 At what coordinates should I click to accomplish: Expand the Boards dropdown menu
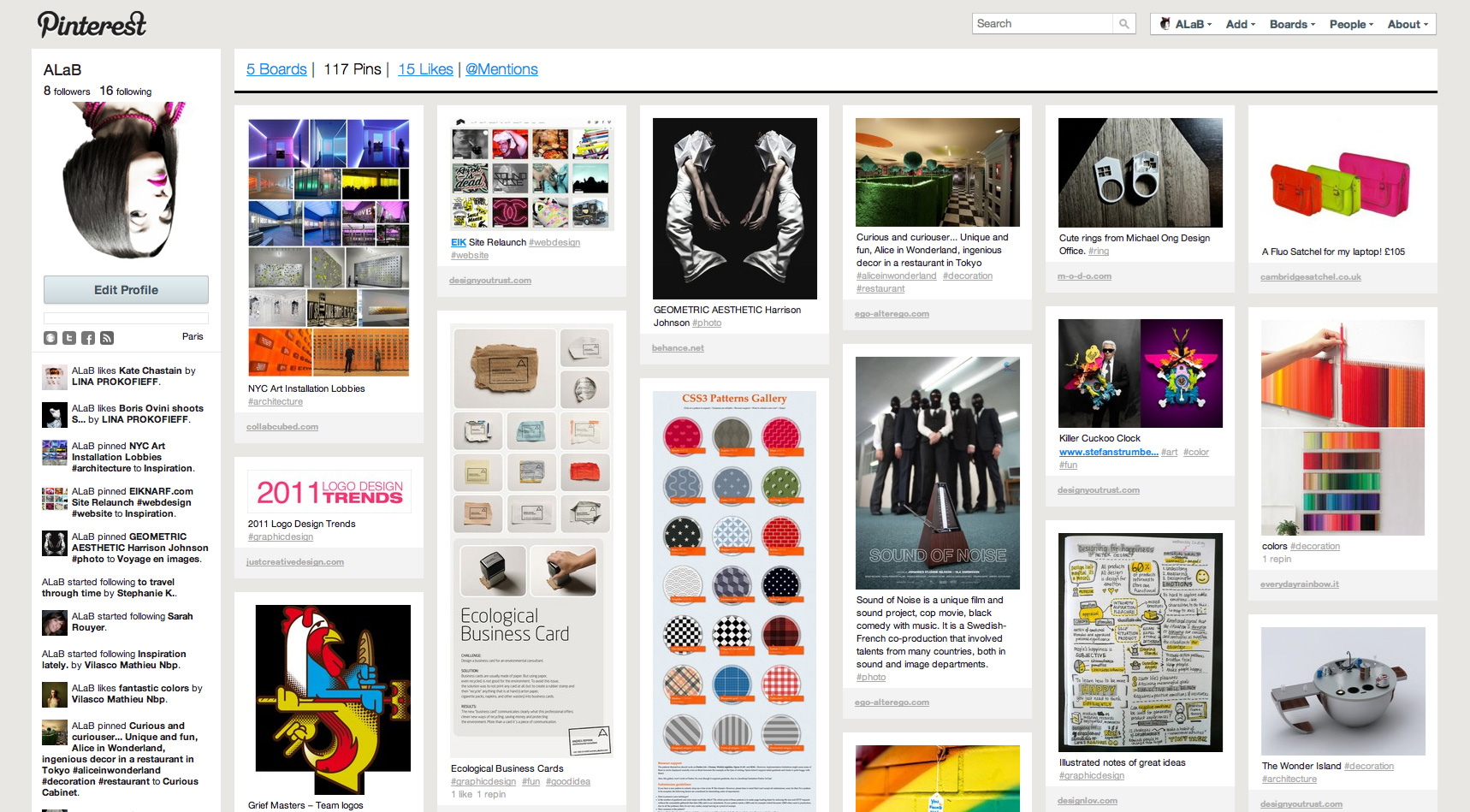pyautogui.click(x=1292, y=24)
